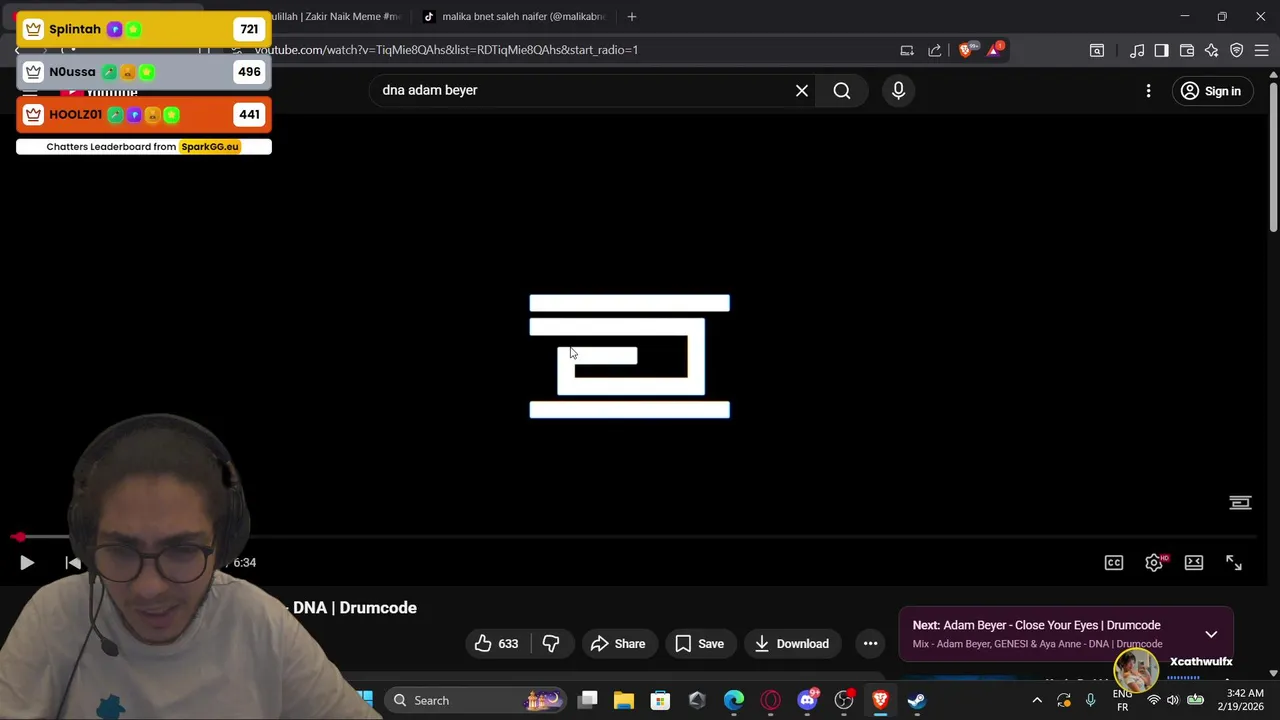Open Leo AI sparkle icon
The width and height of the screenshot is (1280, 720).
point(1212,50)
